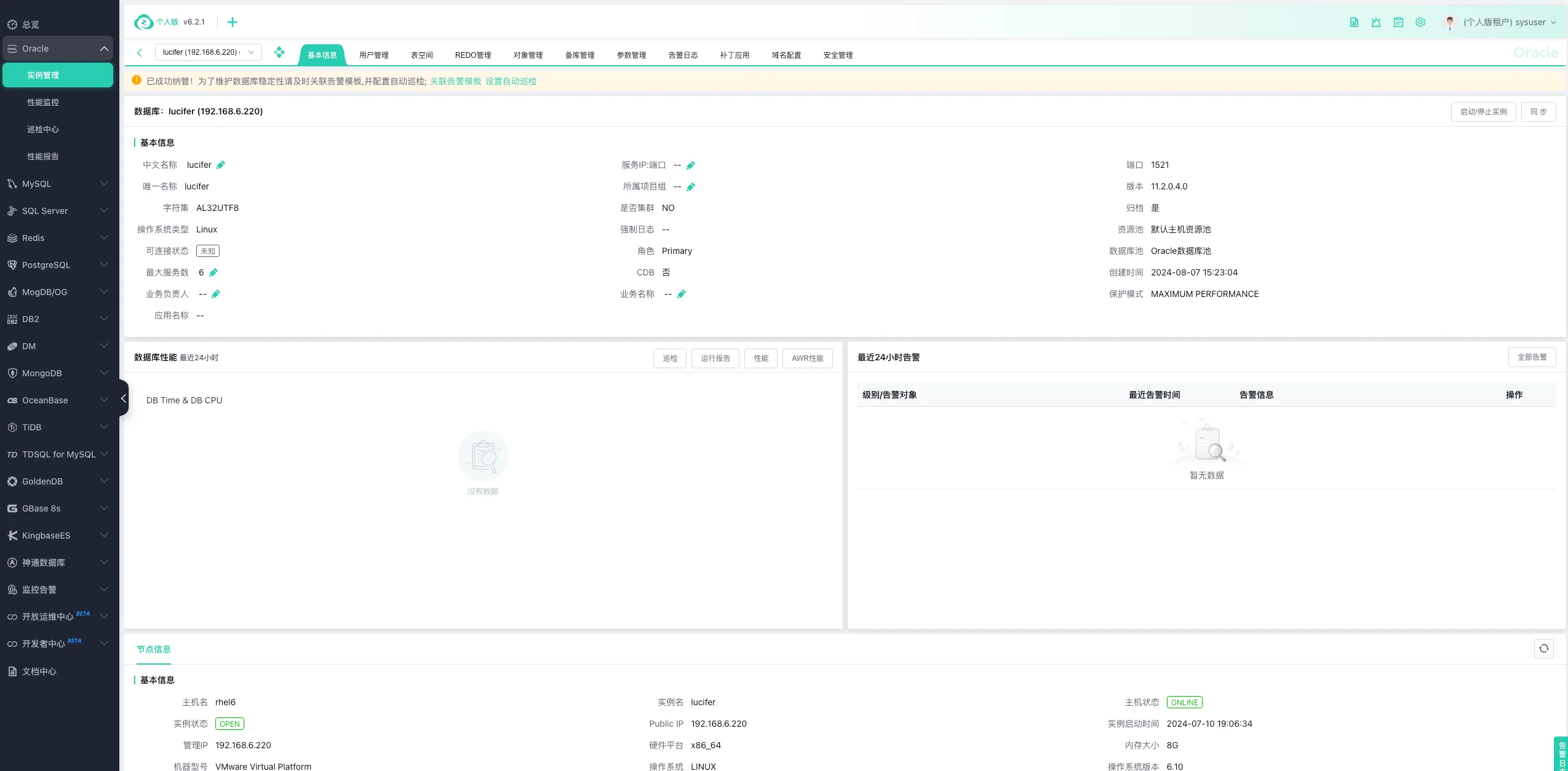Switch to the 表空间 tab
Image resolution: width=1568 pixels, height=771 pixels.
click(x=421, y=55)
